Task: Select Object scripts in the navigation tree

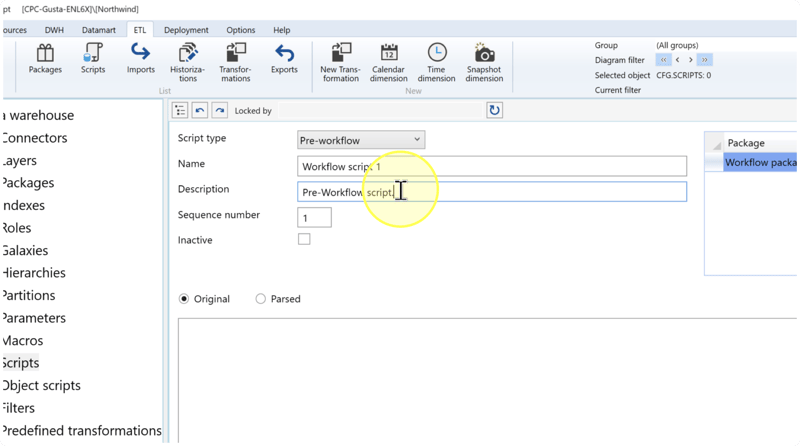Action: [41, 385]
